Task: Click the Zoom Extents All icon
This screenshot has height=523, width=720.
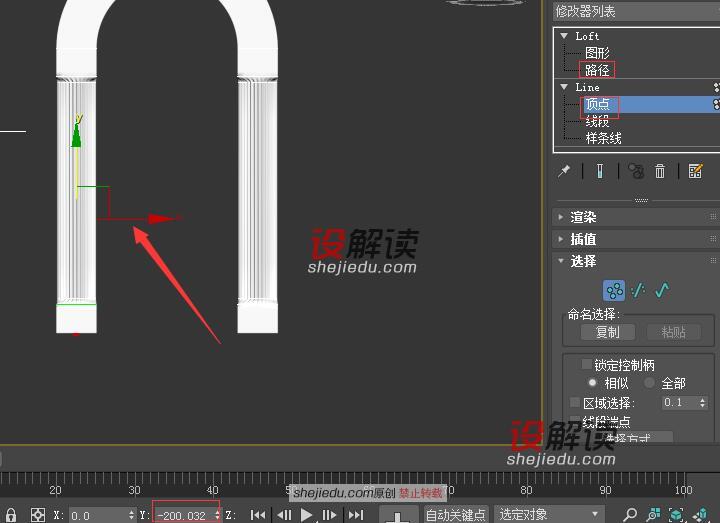Action: 700,515
